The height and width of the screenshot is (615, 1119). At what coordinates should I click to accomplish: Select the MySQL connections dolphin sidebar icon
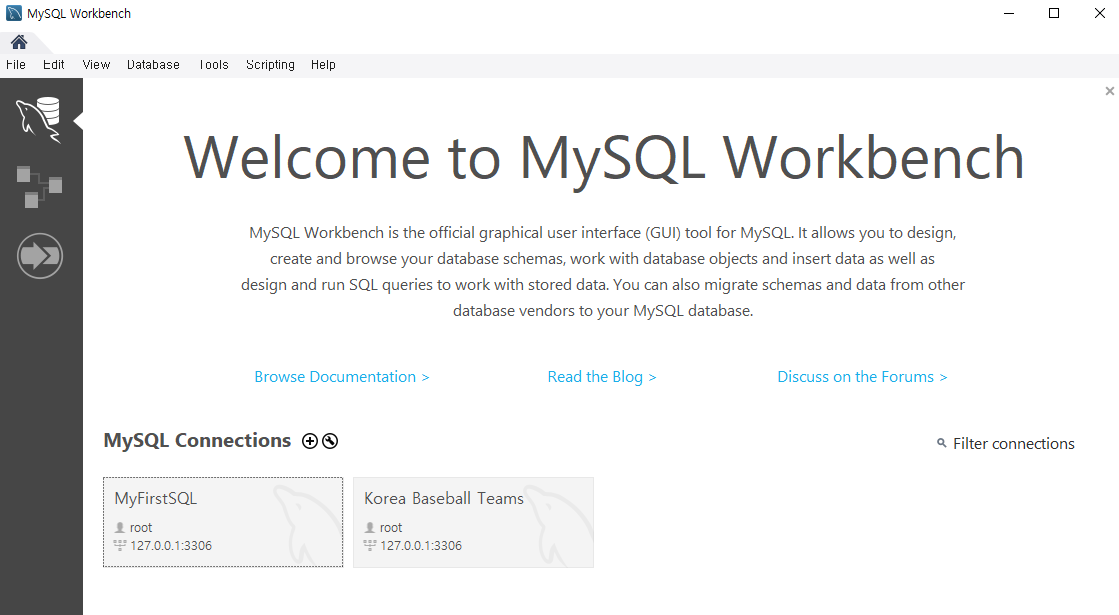39,120
